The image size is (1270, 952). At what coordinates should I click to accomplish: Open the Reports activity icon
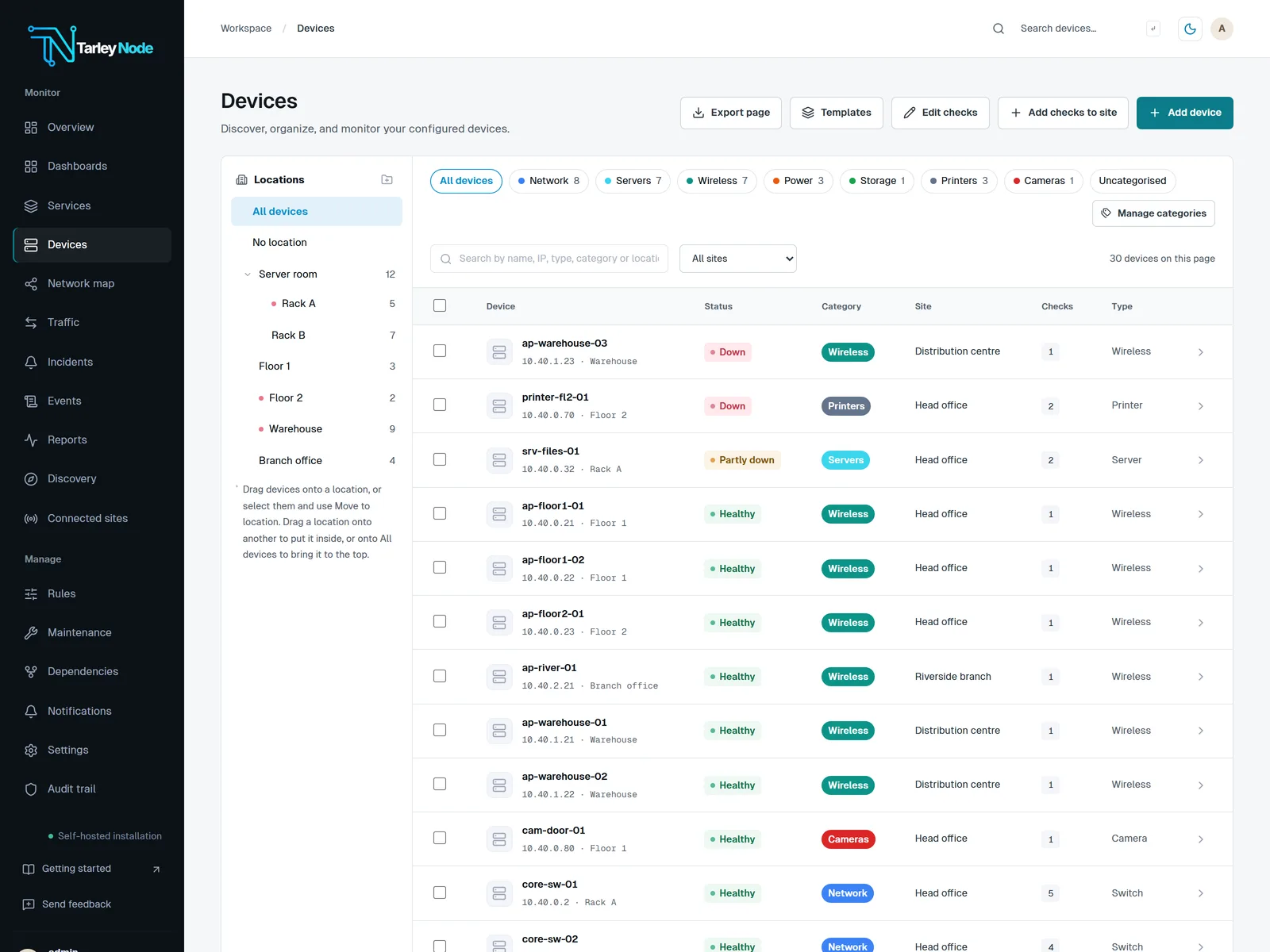[31, 440]
